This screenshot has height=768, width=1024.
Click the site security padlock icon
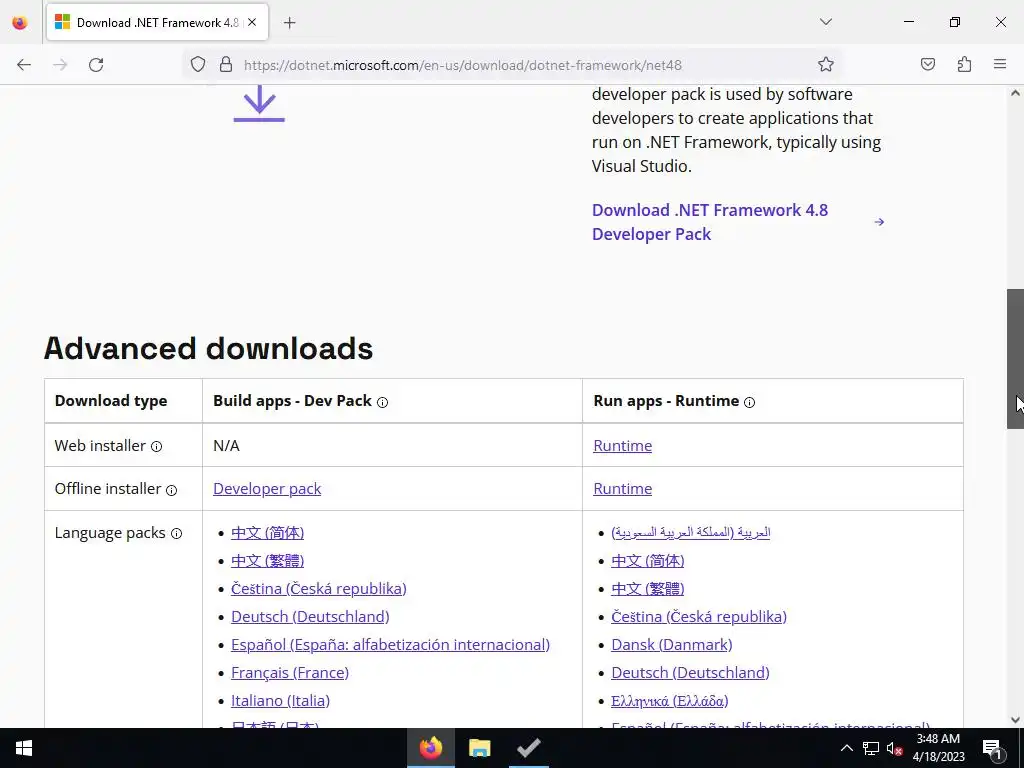click(226, 65)
